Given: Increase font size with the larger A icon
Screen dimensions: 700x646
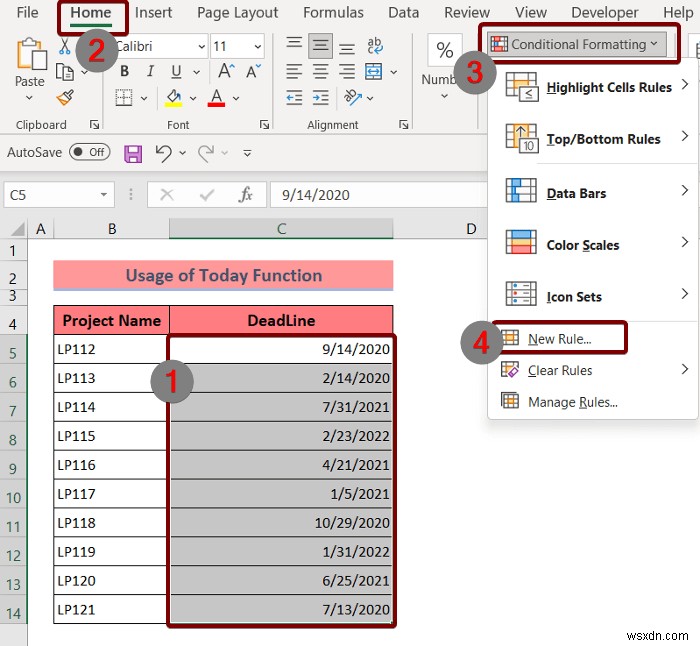Looking at the screenshot, I should [225, 71].
